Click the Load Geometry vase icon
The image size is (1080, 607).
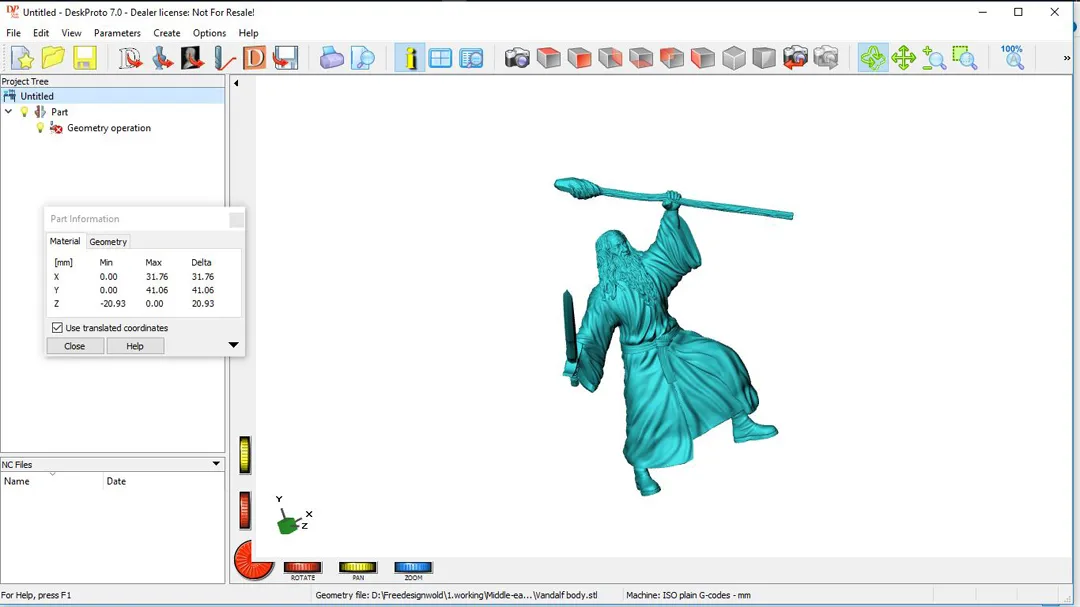tap(162, 58)
